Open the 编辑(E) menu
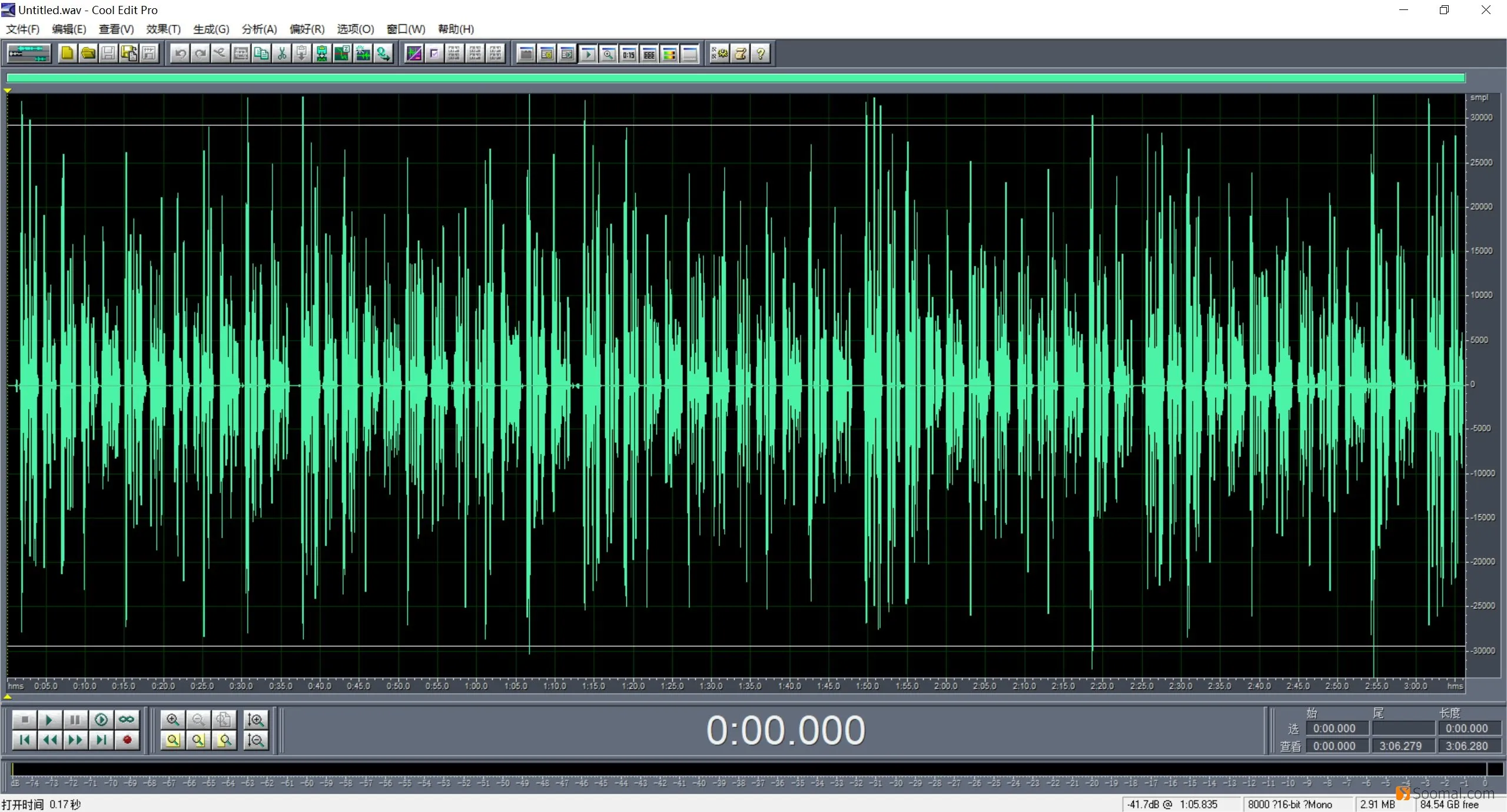 [x=69, y=29]
